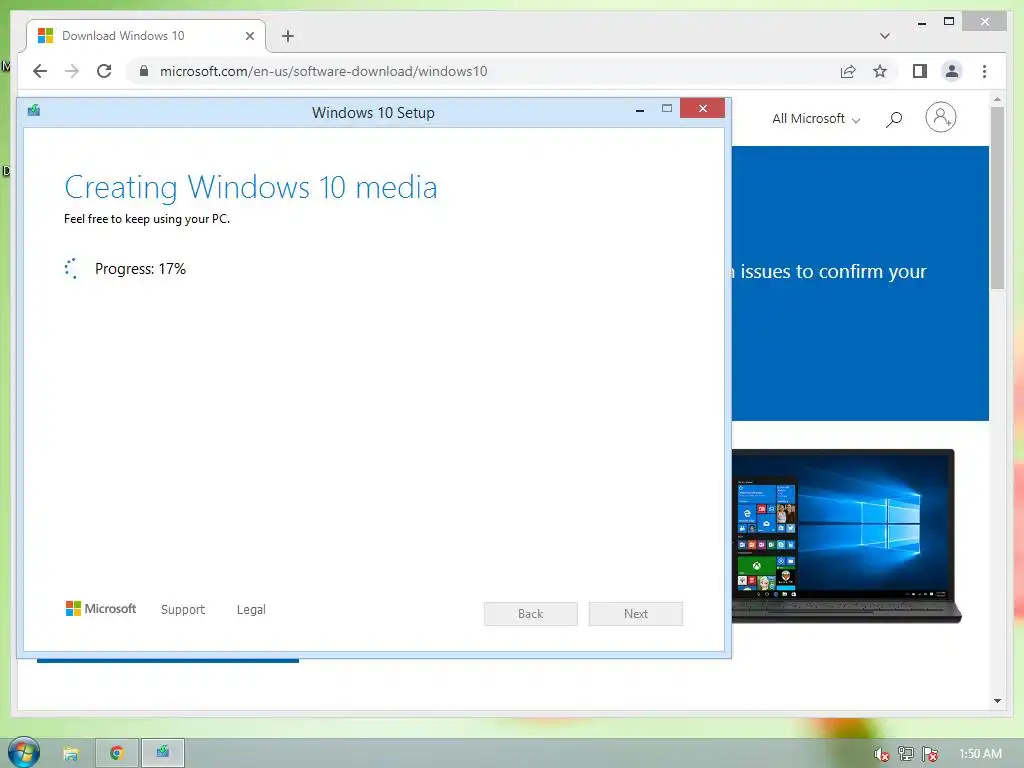Open Windows Explorer from the taskbar
The height and width of the screenshot is (768, 1024).
(x=71, y=754)
